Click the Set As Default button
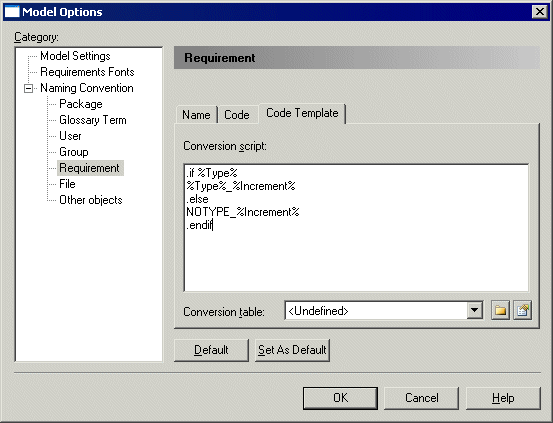 (x=292, y=350)
